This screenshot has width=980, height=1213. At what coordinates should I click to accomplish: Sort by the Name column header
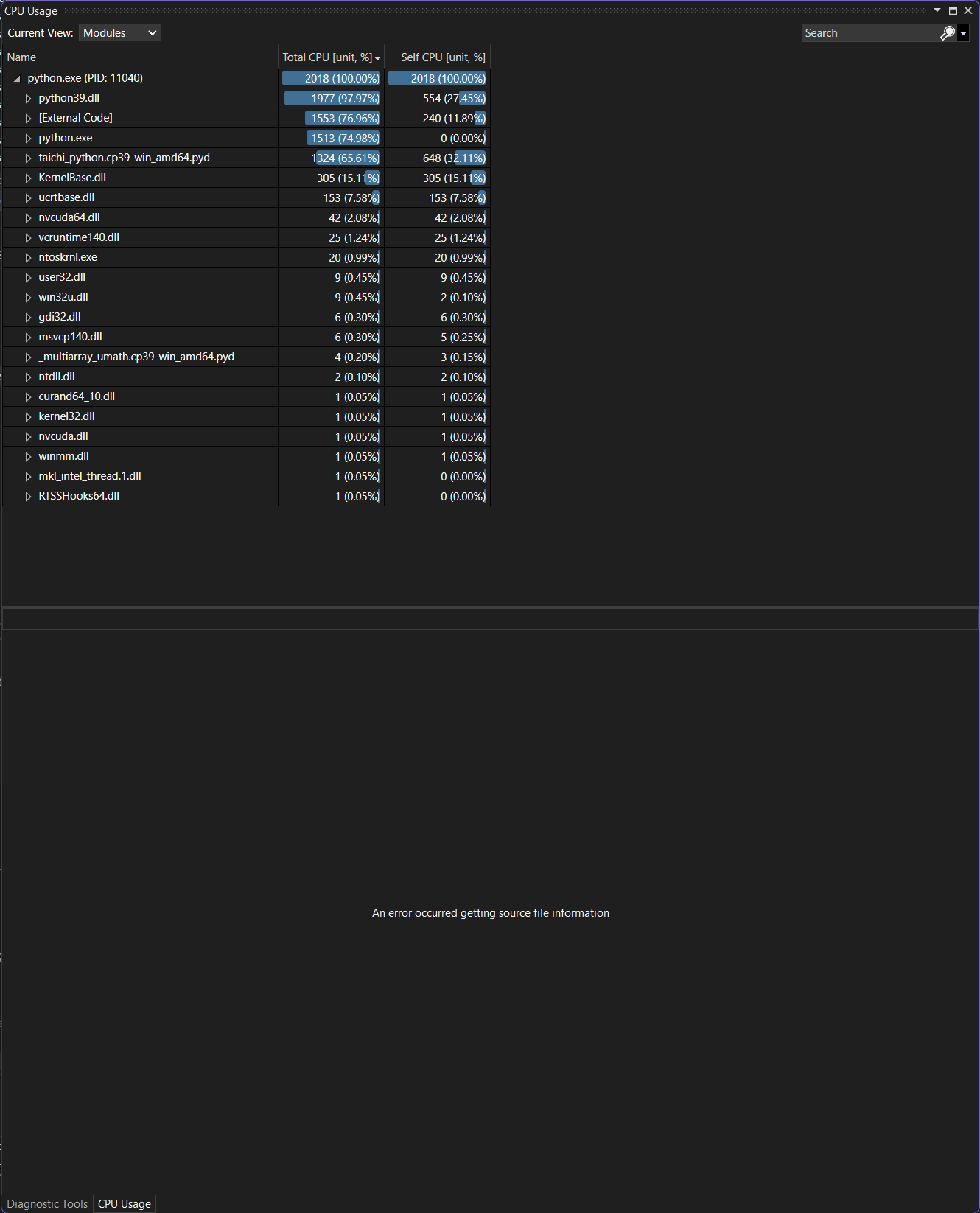(140, 57)
